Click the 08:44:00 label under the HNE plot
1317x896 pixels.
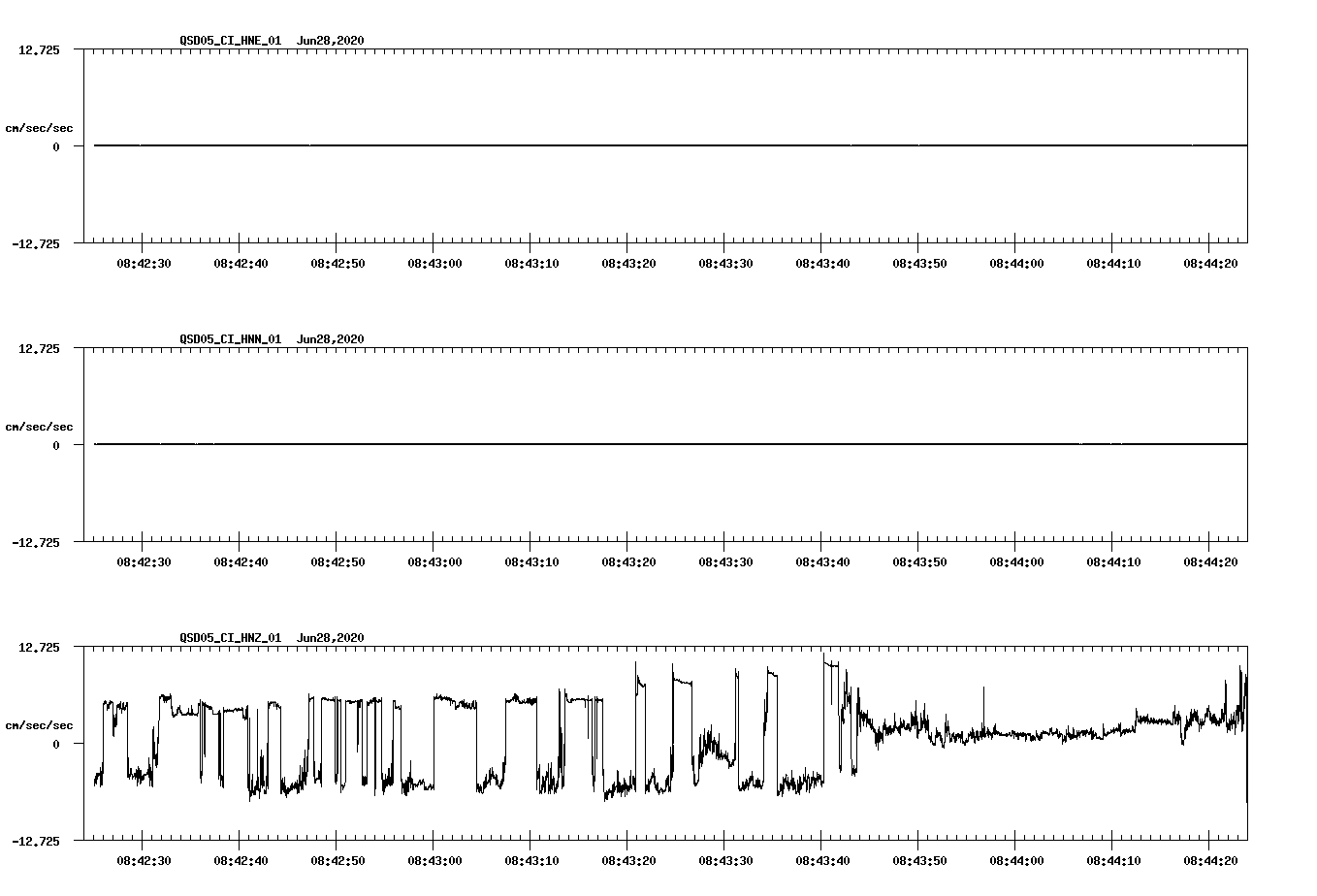1016,264
